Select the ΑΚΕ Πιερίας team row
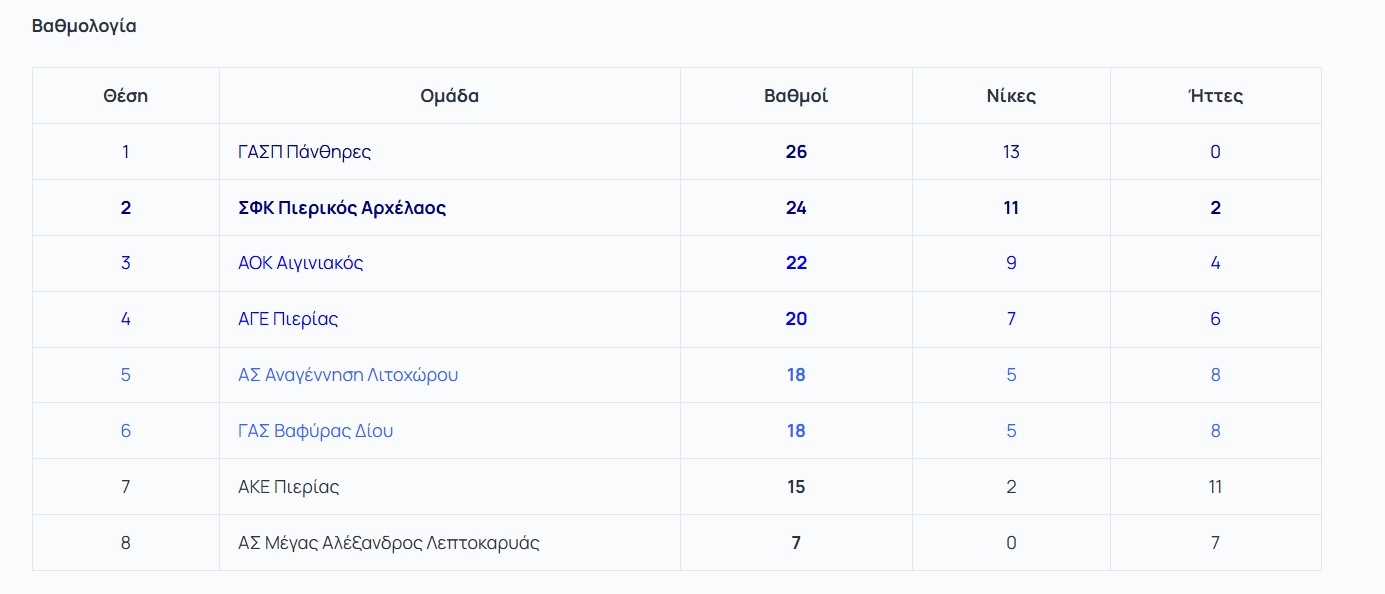1385x594 pixels. 288,487
